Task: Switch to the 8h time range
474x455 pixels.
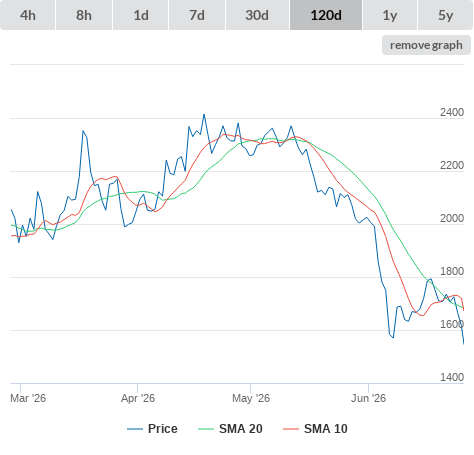Action: pyautogui.click(x=84, y=15)
